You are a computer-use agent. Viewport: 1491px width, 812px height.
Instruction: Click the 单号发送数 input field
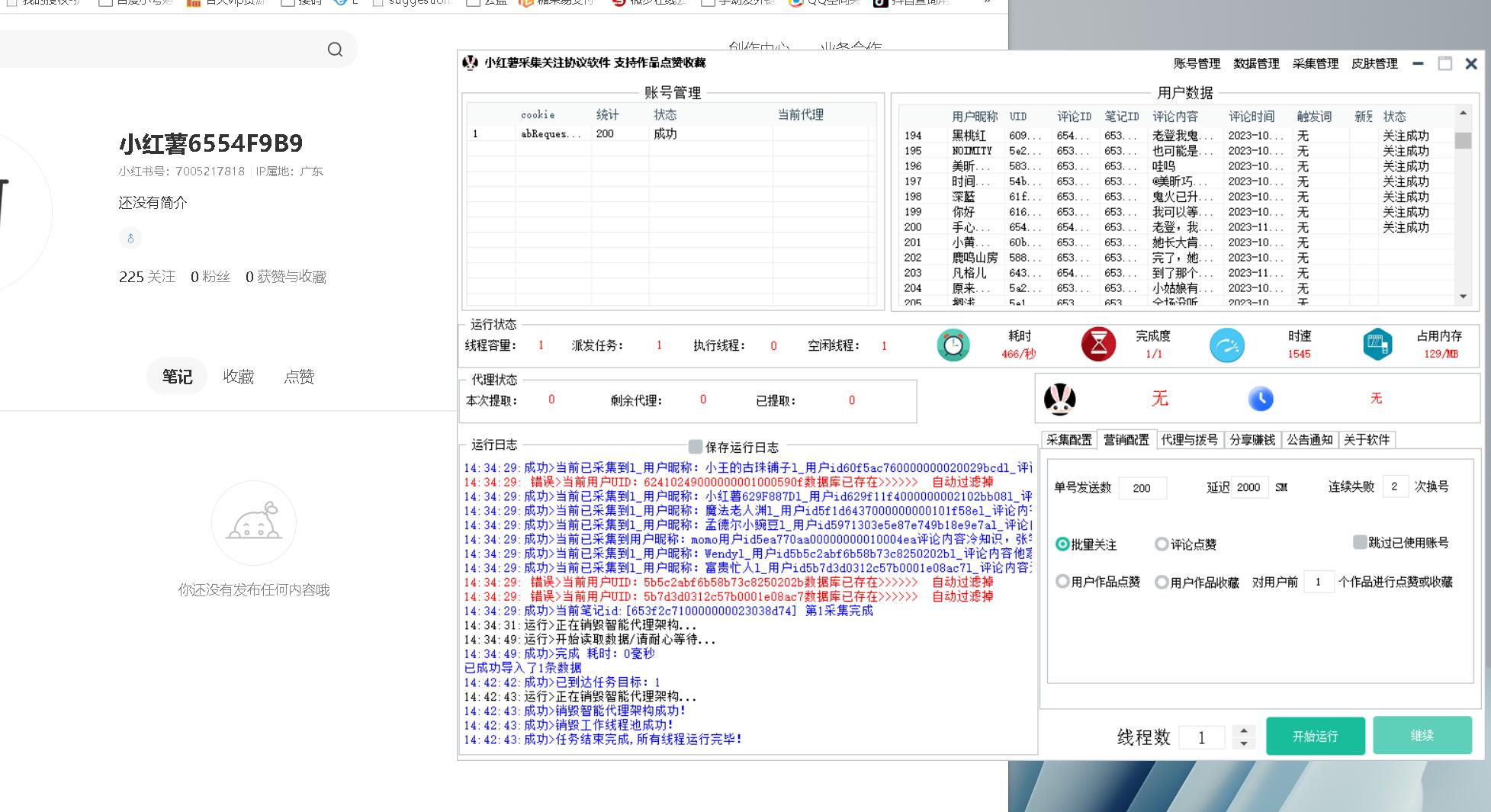(x=1142, y=488)
